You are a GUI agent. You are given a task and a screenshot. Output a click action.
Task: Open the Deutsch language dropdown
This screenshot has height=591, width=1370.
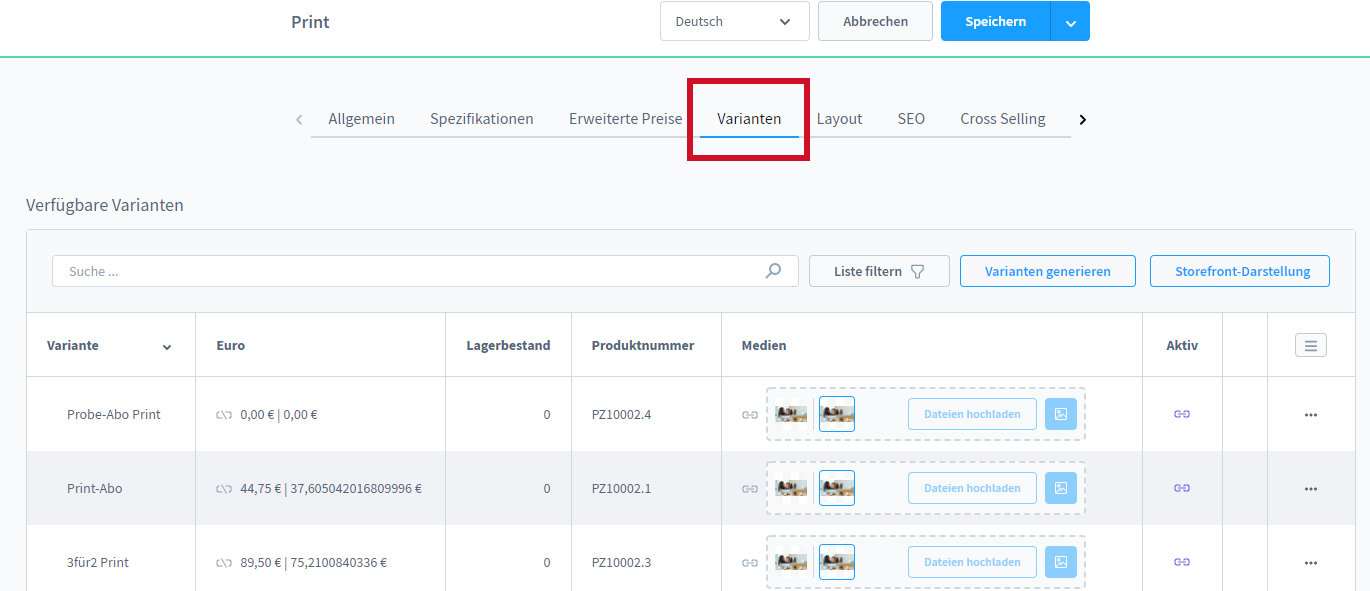pos(734,21)
